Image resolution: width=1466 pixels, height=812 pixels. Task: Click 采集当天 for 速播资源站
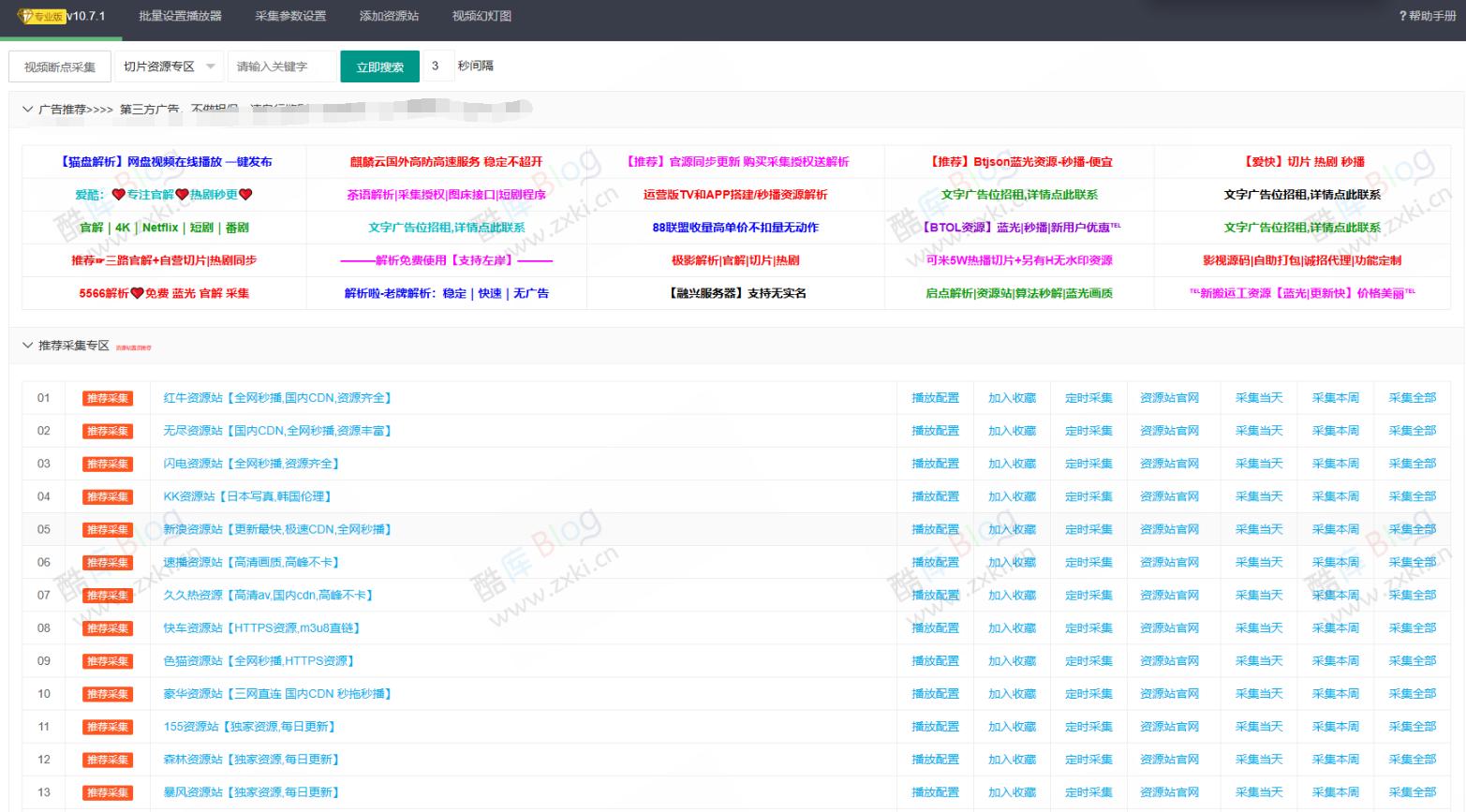(1259, 562)
